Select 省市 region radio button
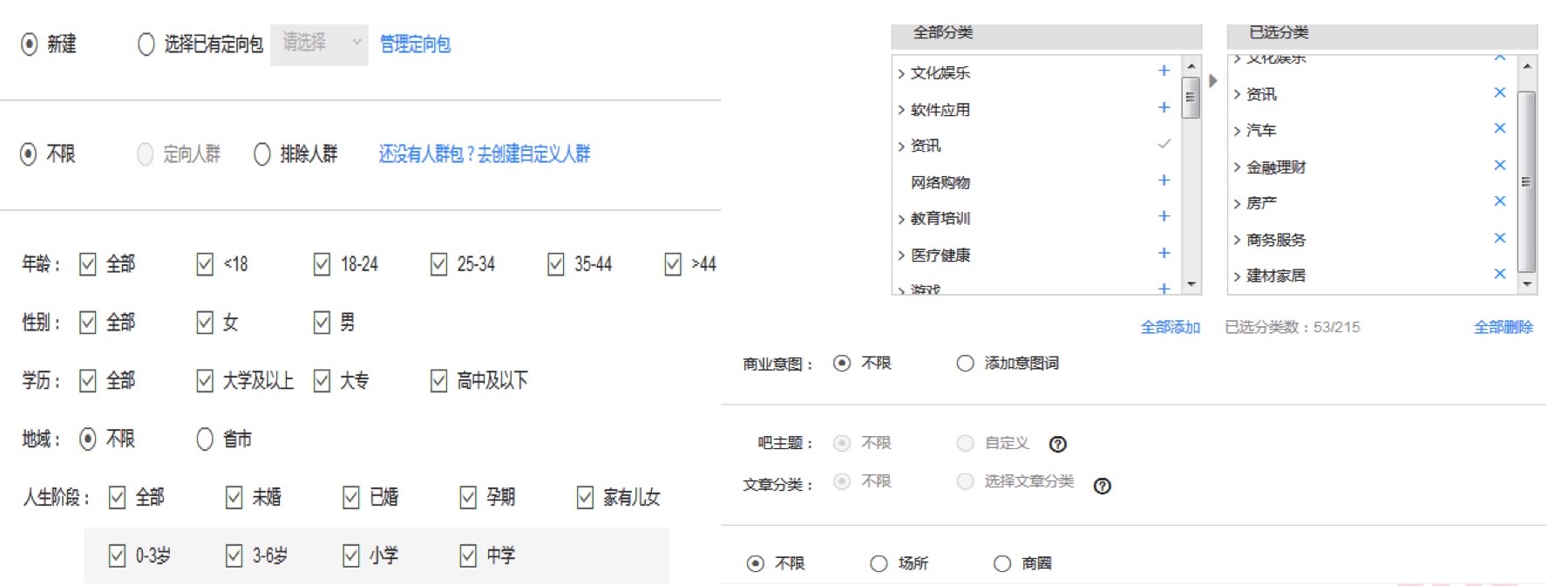Image resolution: width=1568 pixels, height=586 pixels. pos(205,439)
